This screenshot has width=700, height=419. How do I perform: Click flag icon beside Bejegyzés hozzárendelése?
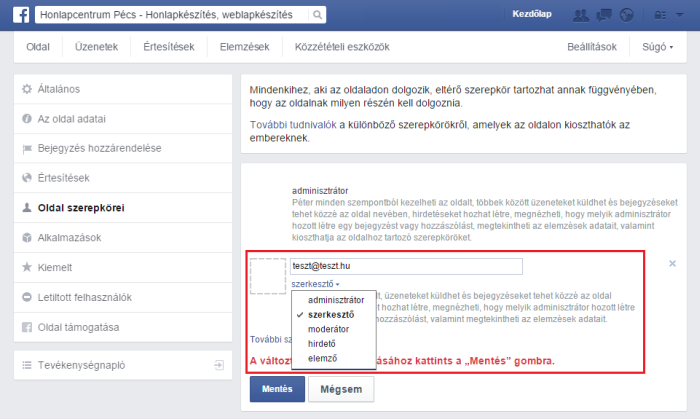click(x=27, y=149)
